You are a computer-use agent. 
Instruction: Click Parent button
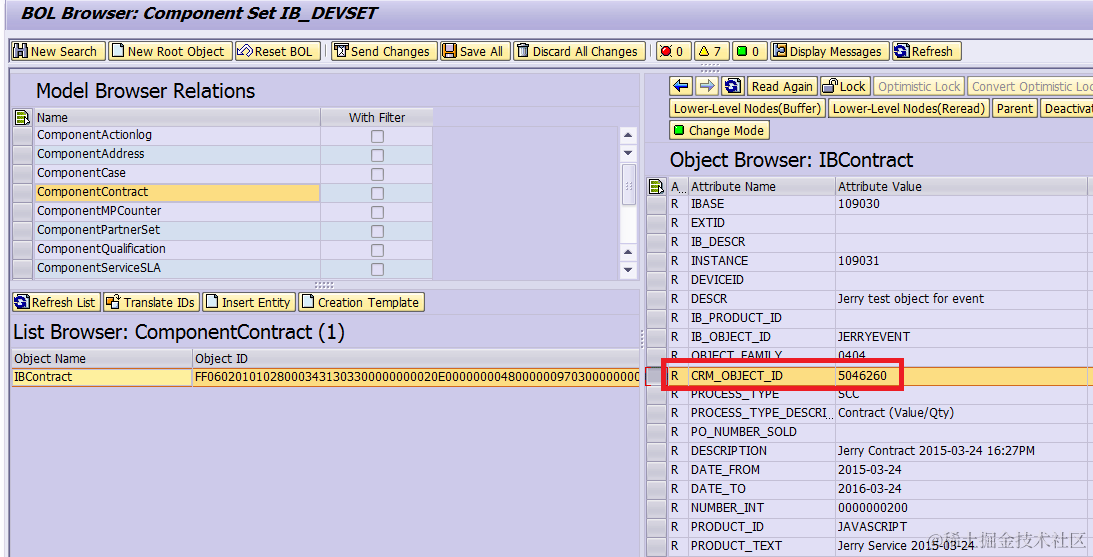click(1014, 109)
